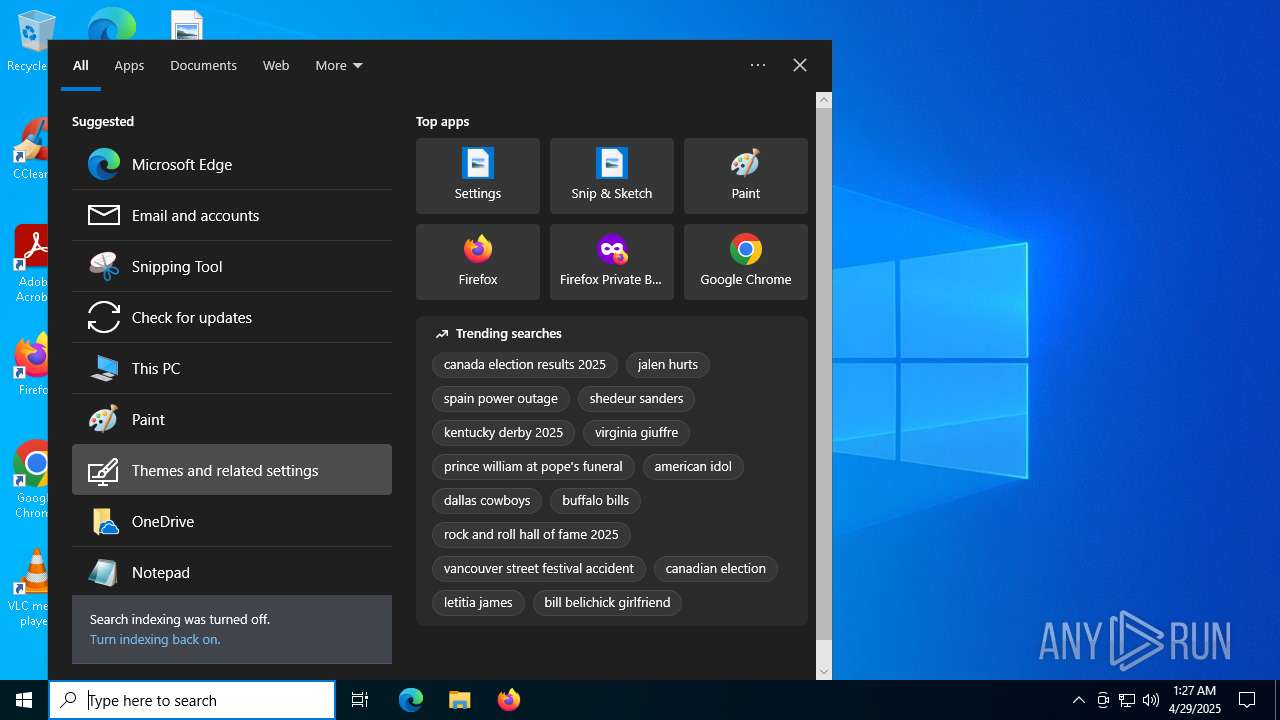
Task: Open network status in system tray
Action: point(1127,700)
